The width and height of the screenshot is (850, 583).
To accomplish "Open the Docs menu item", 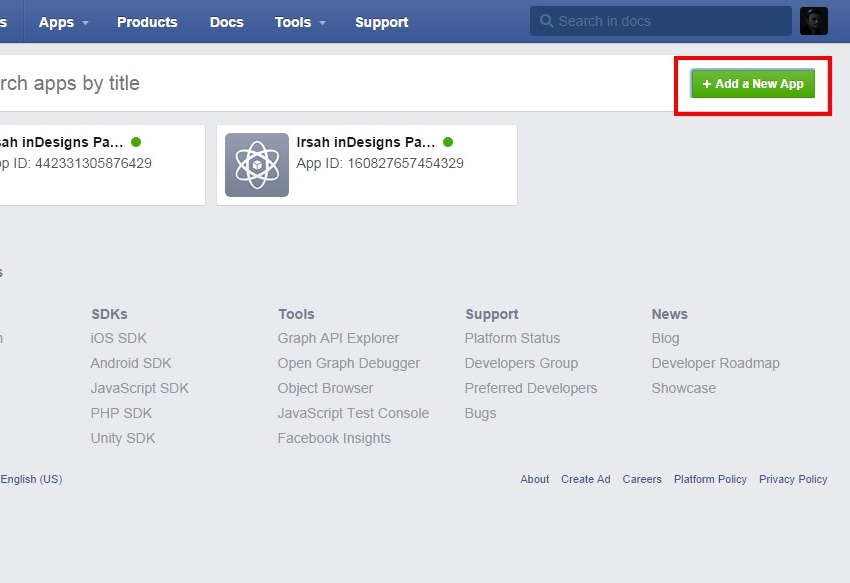I will point(227,22).
